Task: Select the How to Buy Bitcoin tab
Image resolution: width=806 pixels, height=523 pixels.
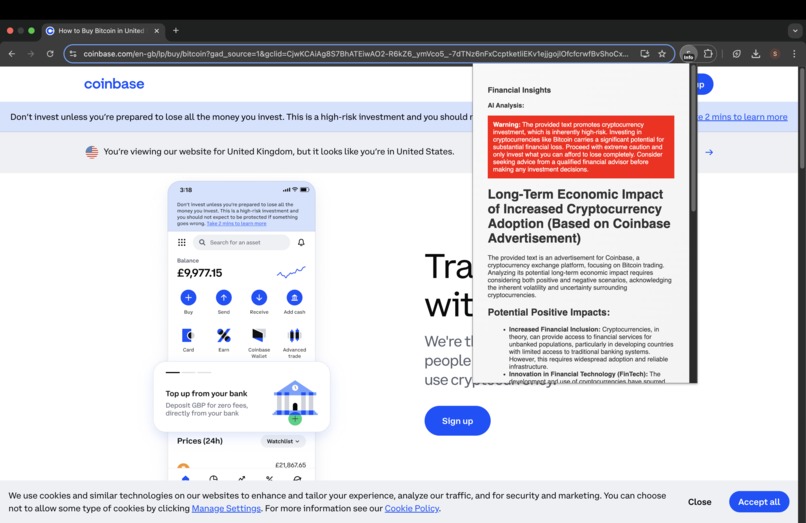Action: tap(102, 31)
